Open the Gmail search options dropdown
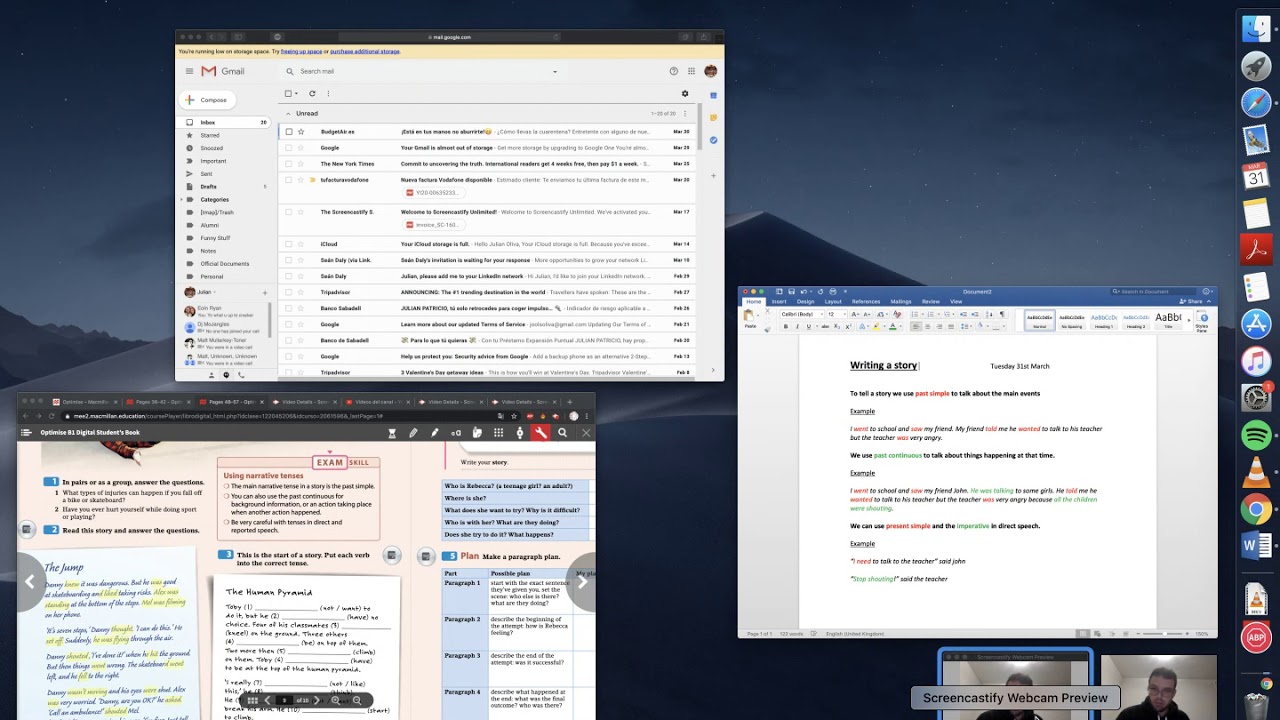The width and height of the screenshot is (1280, 720). pos(555,71)
